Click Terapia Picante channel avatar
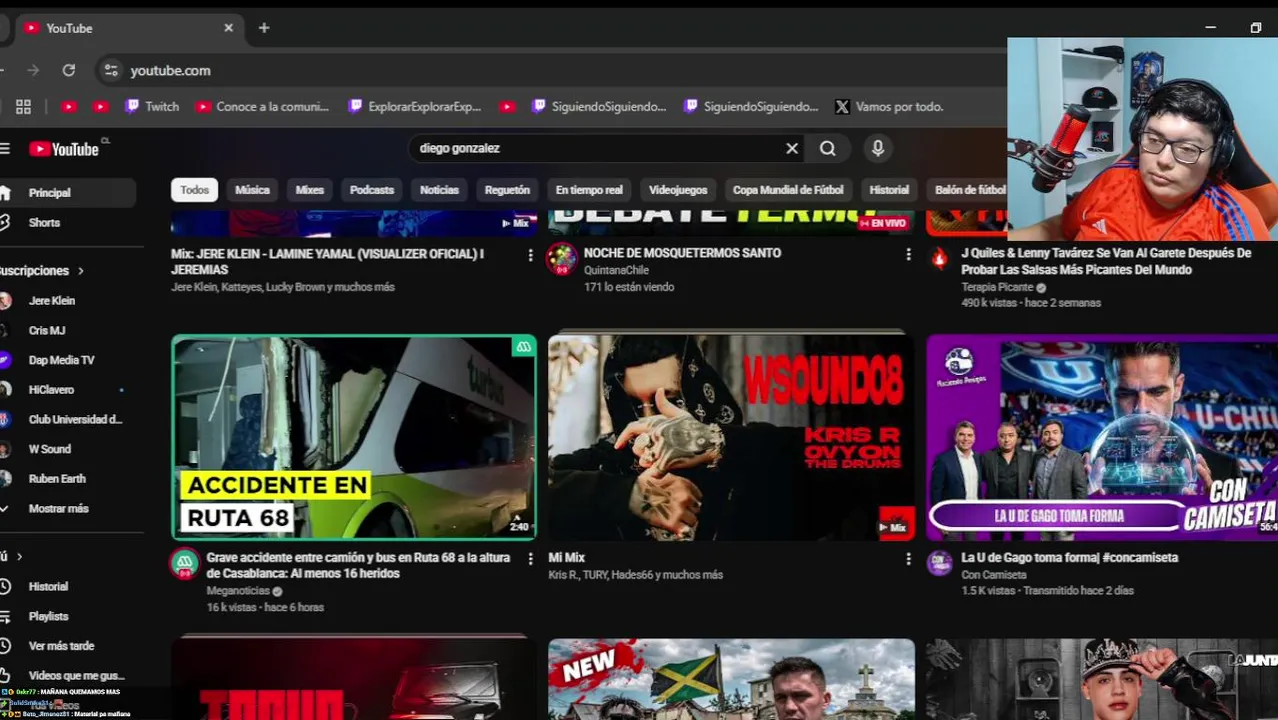 click(940, 259)
